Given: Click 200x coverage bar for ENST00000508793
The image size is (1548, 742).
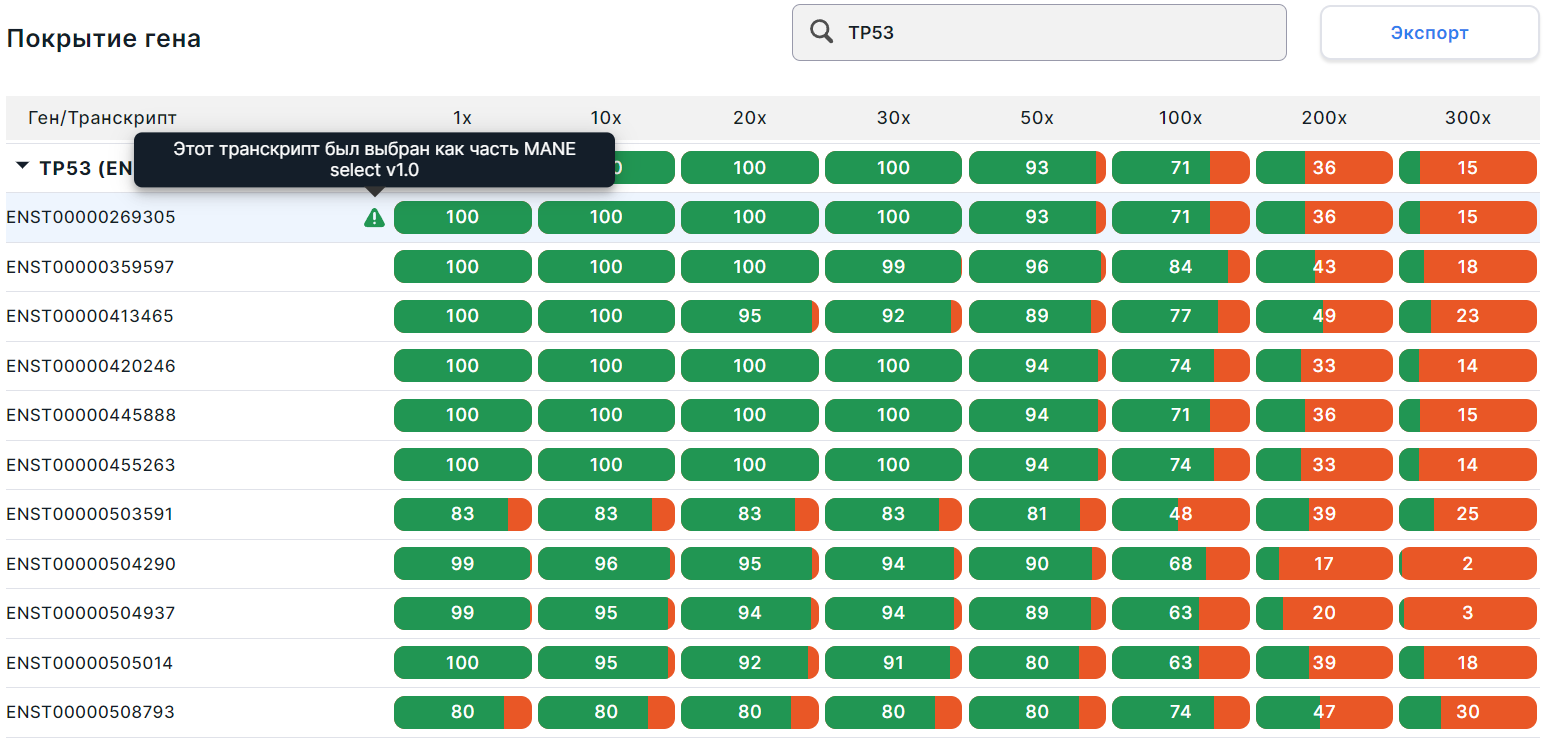Looking at the screenshot, I should pyautogui.click(x=1324, y=712).
